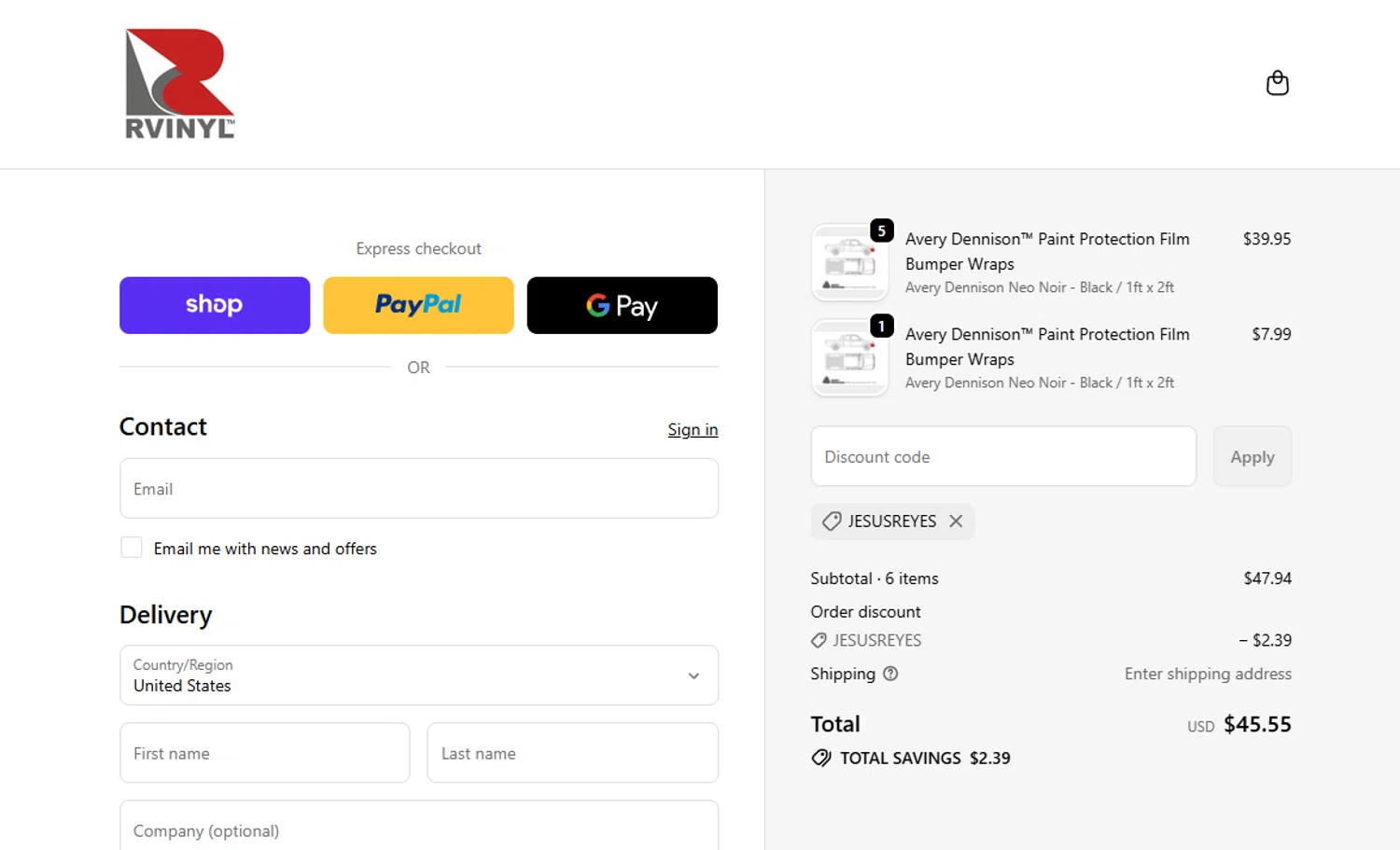Click the $45.55 total amount
Screen dimensions: 1400x850
coord(1257,724)
